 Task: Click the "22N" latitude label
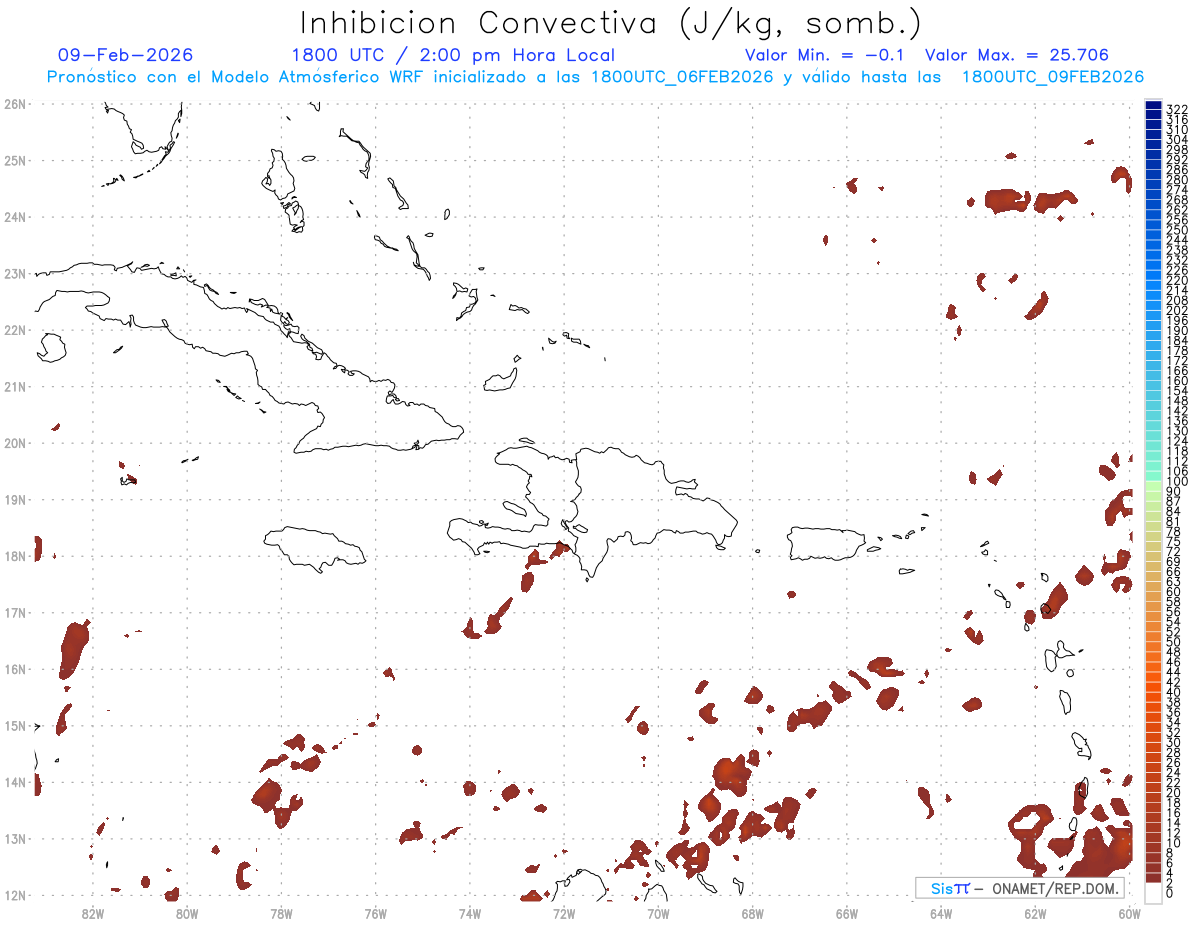tap(15, 330)
